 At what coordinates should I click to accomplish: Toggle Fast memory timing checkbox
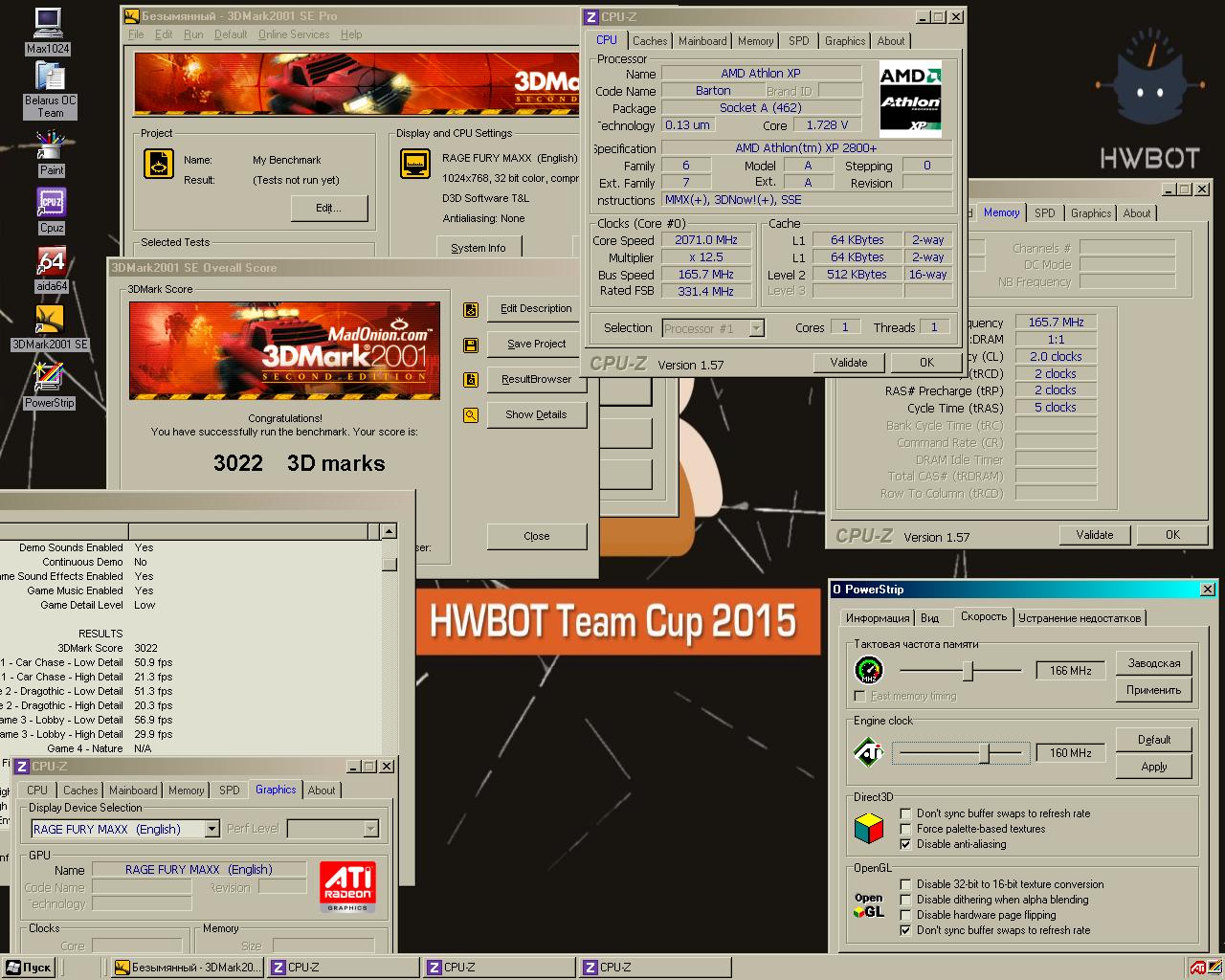[x=859, y=696]
